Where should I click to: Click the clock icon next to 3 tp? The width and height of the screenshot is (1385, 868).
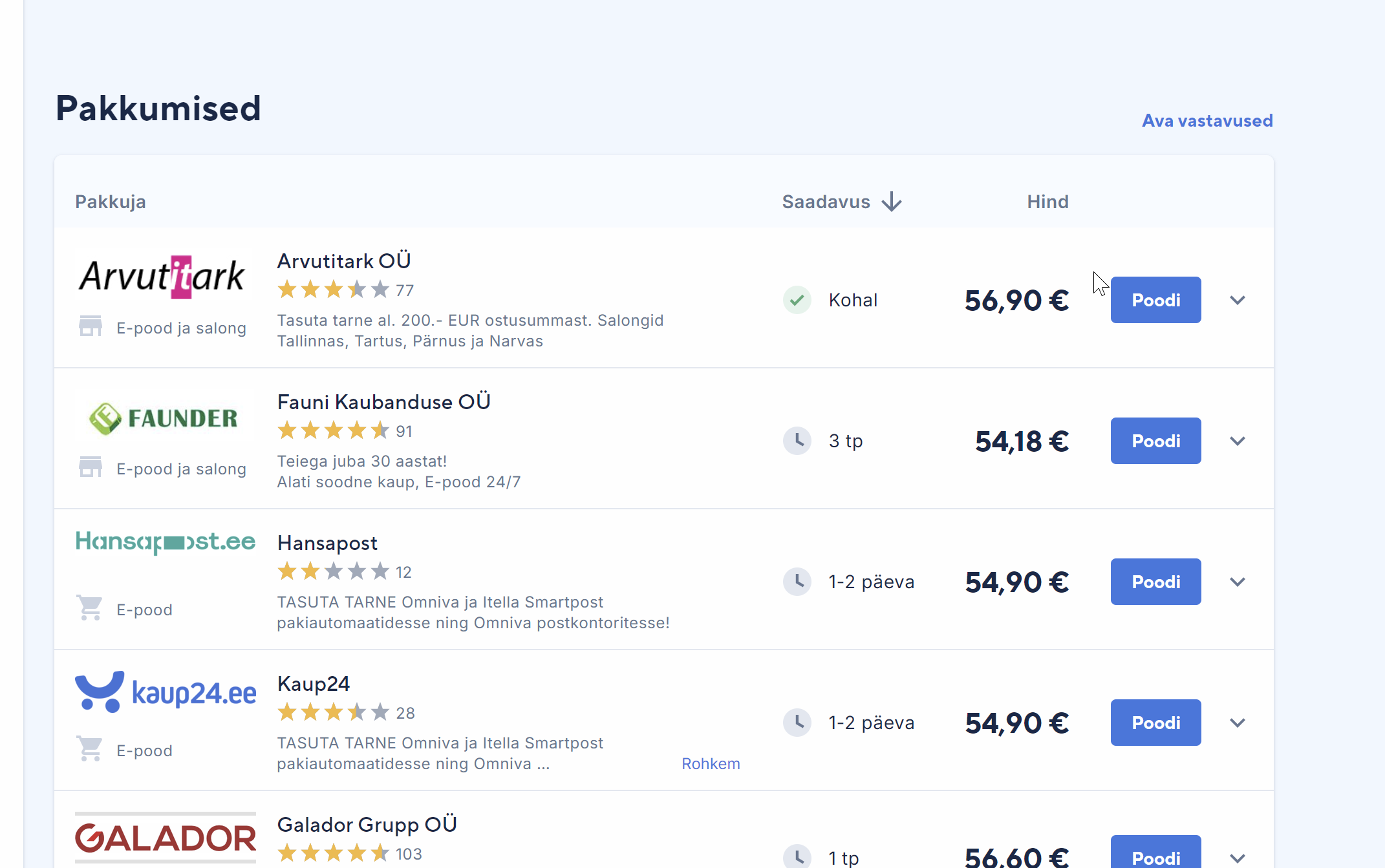tap(797, 441)
